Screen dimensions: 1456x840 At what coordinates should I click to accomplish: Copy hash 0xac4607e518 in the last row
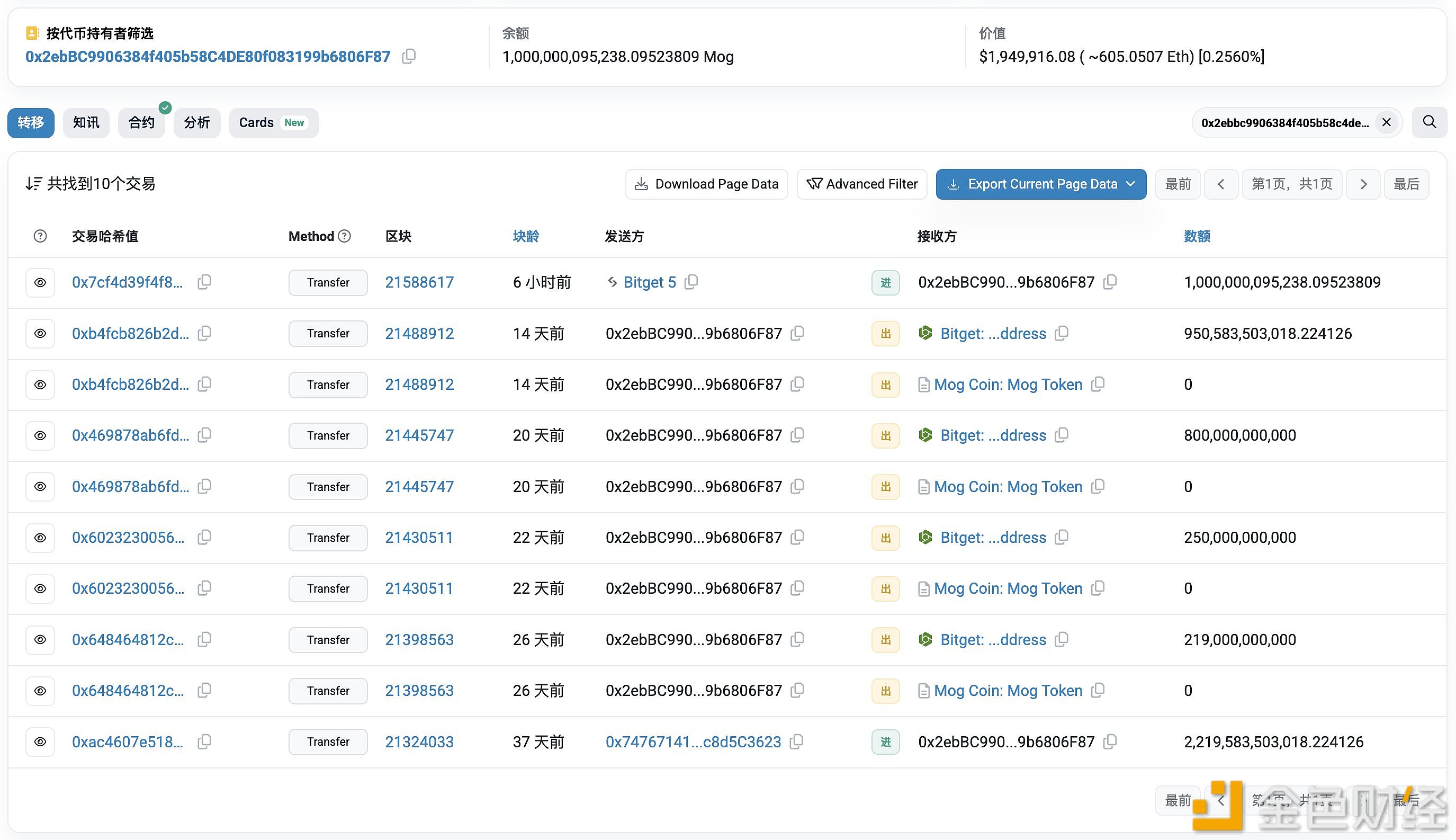pyautogui.click(x=204, y=741)
